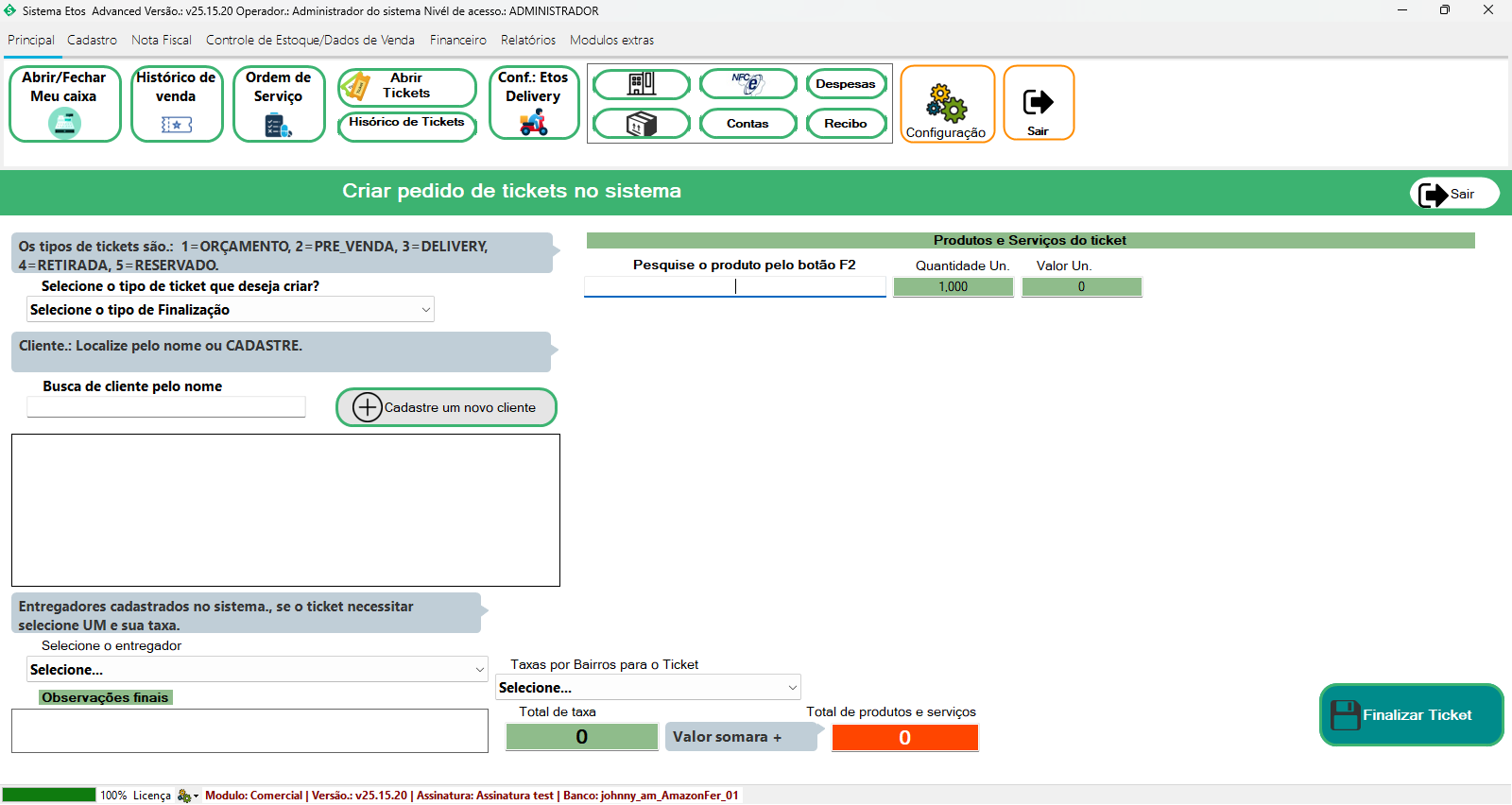The image size is (1512, 805).
Task: Click the building icon button
Action: pos(642,84)
